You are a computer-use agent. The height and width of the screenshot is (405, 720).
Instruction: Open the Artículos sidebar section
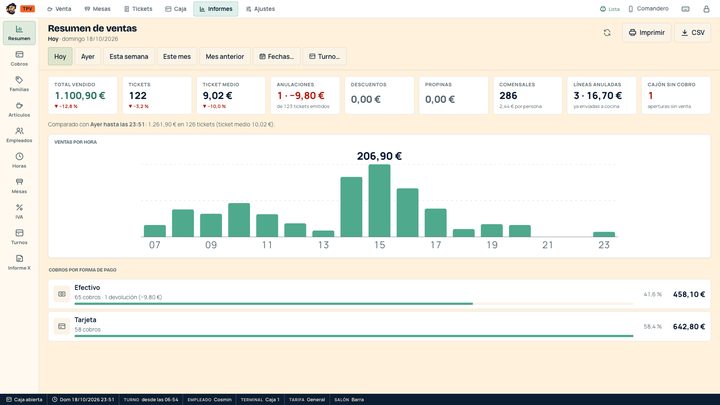[x=19, y=109]
